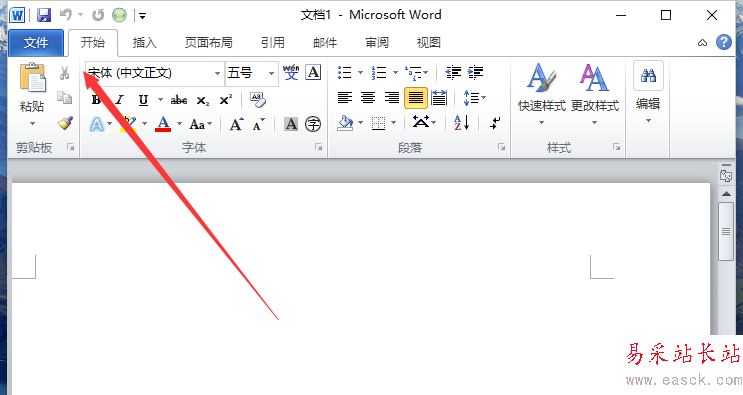Screen dimensions: 743x395
Task: Open the 五号 font size dropdown
Action: [272, 73]
